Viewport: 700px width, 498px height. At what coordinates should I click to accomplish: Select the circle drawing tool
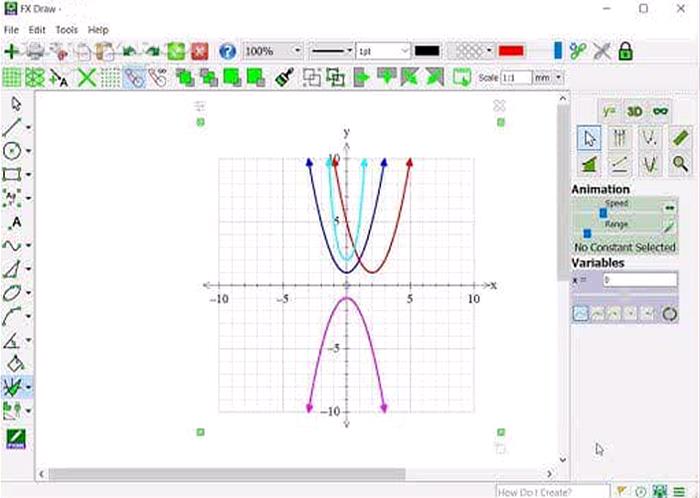point(12,151)
